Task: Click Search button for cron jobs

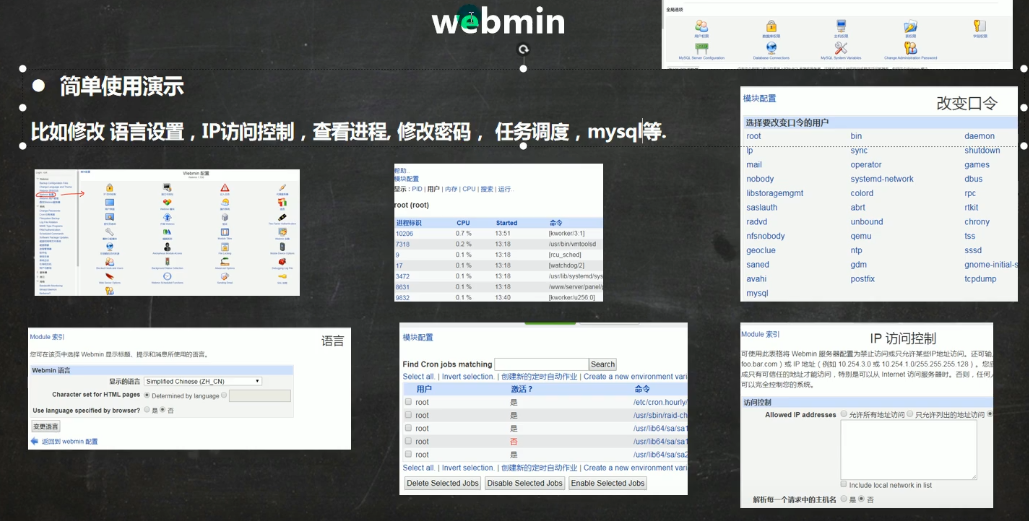Action: tap(602, 364)
